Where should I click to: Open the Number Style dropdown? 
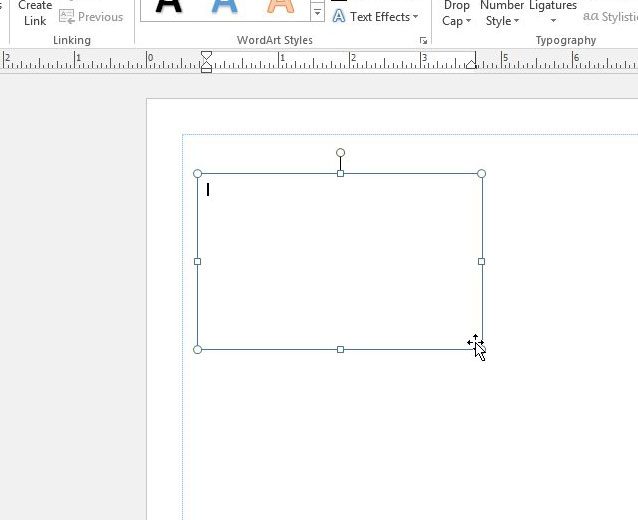[x=502, y=13]
